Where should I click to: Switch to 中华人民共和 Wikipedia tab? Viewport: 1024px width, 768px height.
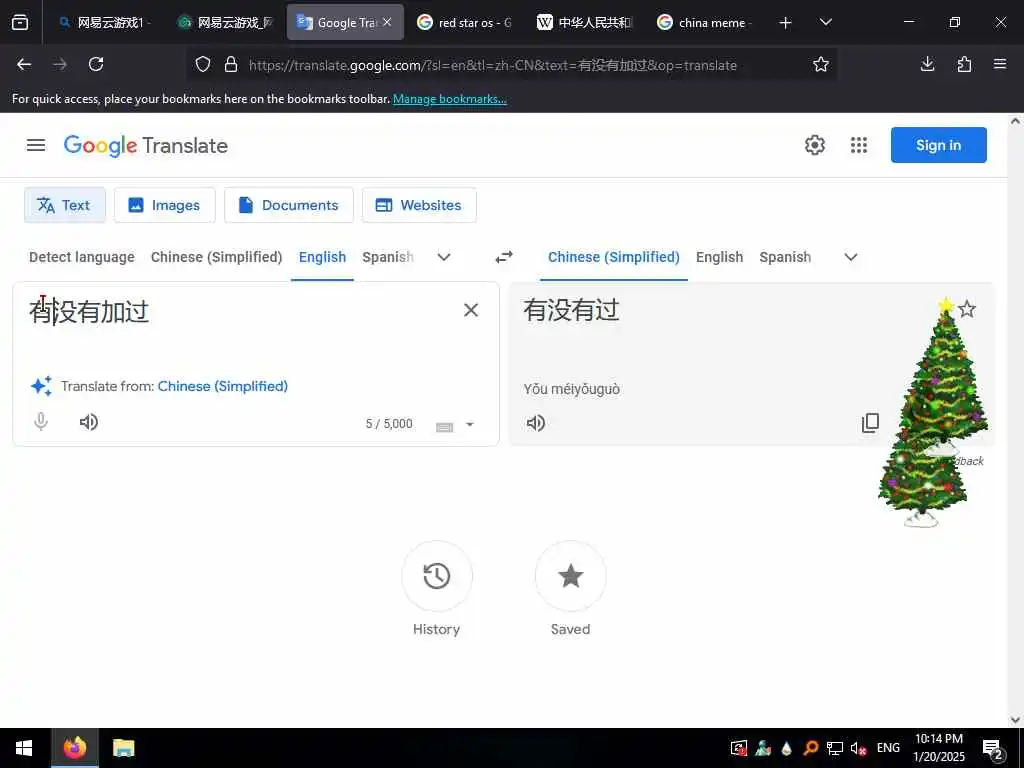pyautogui.click(x=585, y=23)
